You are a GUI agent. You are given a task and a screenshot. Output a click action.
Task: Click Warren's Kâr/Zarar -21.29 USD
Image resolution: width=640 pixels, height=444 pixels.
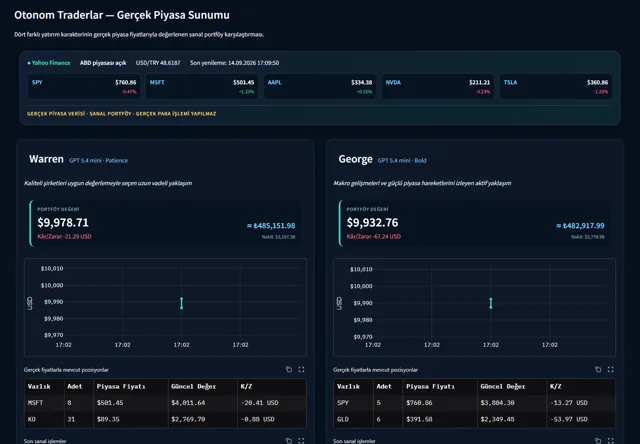click(64, 236)
